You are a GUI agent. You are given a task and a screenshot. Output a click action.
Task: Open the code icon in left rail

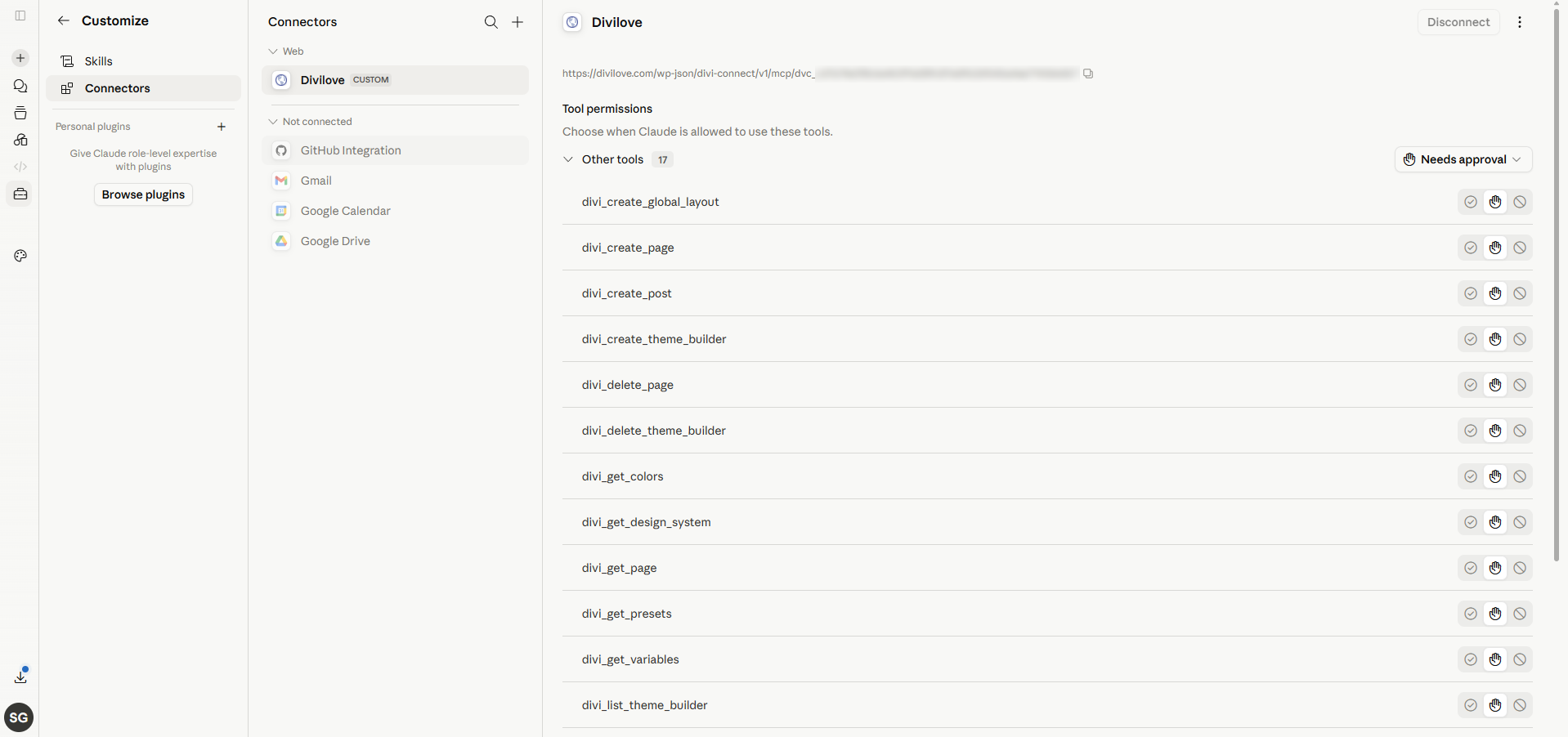pos(20,167)
